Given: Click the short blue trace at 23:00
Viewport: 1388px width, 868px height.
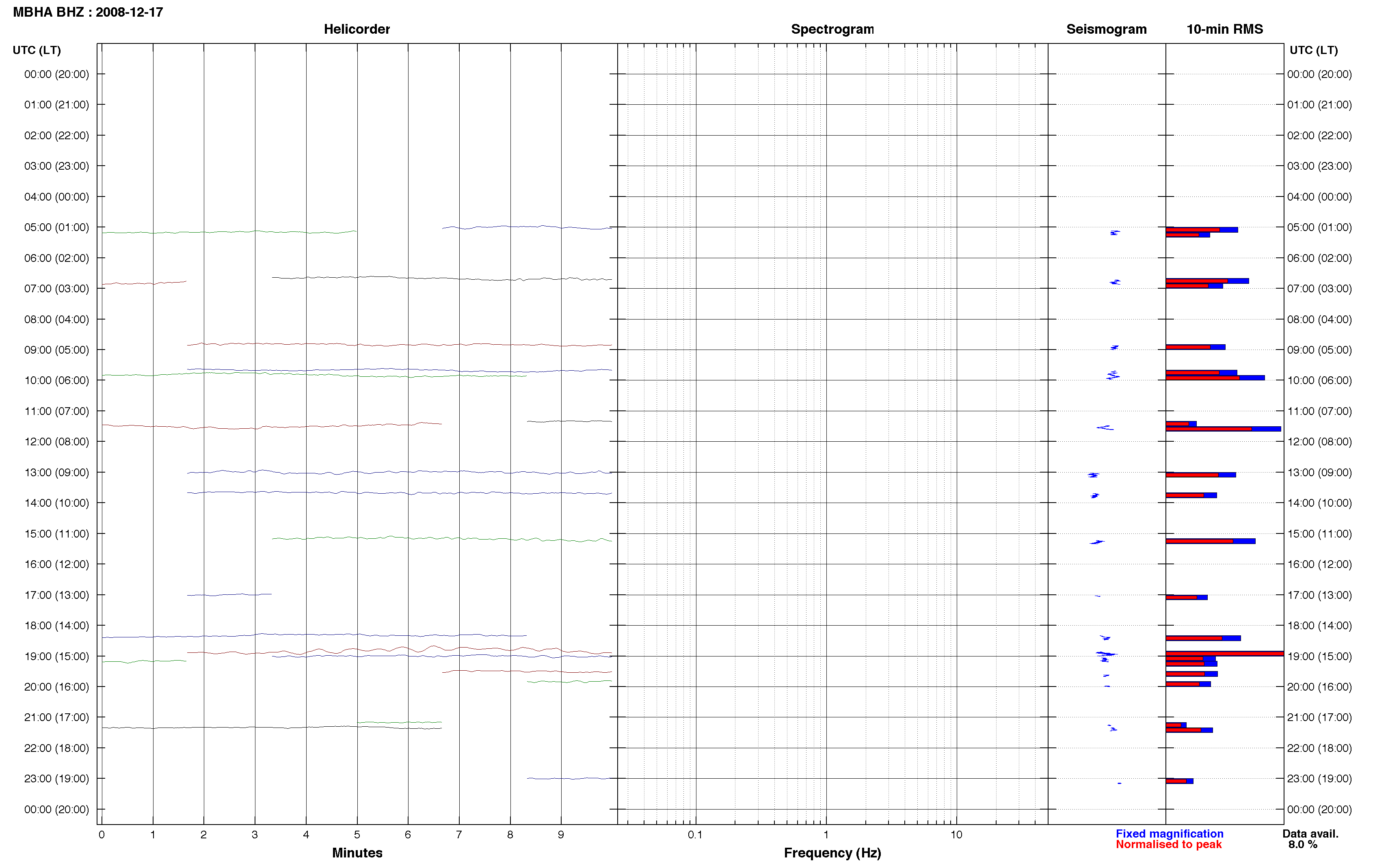Looking at the screenshot, I should pyautogui.click(x=569, y=778).
